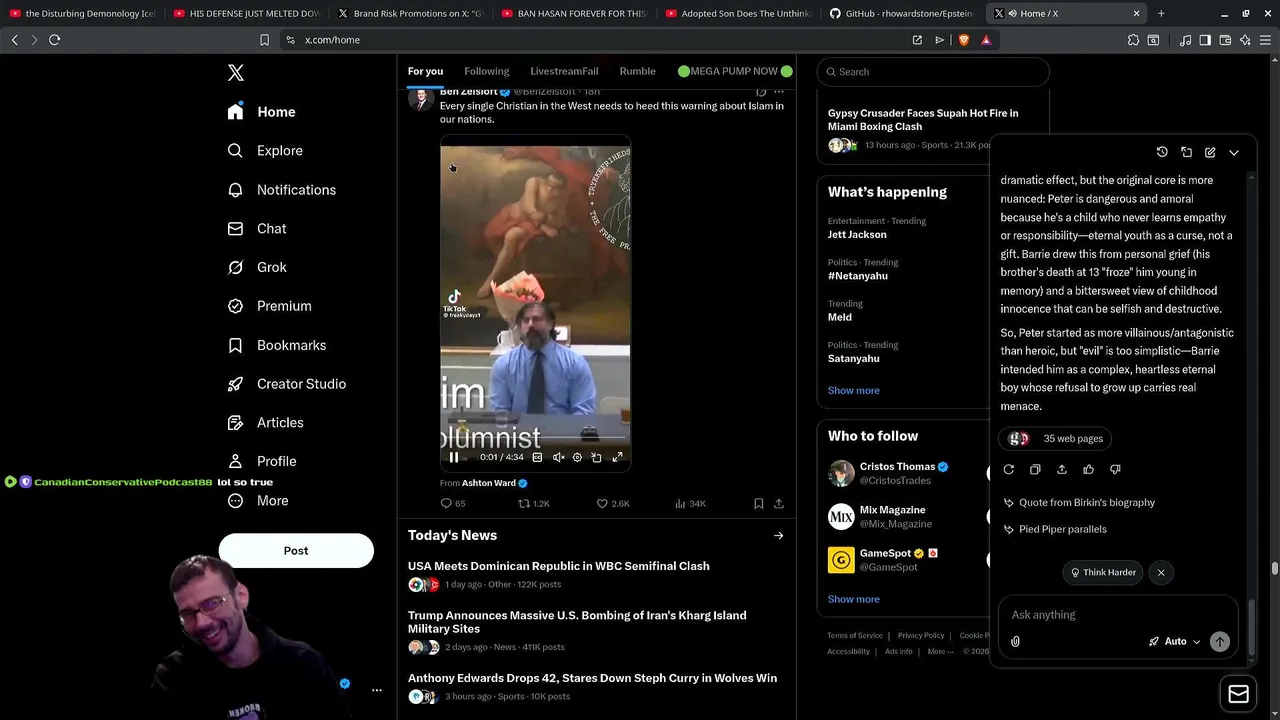
Task: Switch to the Following tab
Action: 487,71
